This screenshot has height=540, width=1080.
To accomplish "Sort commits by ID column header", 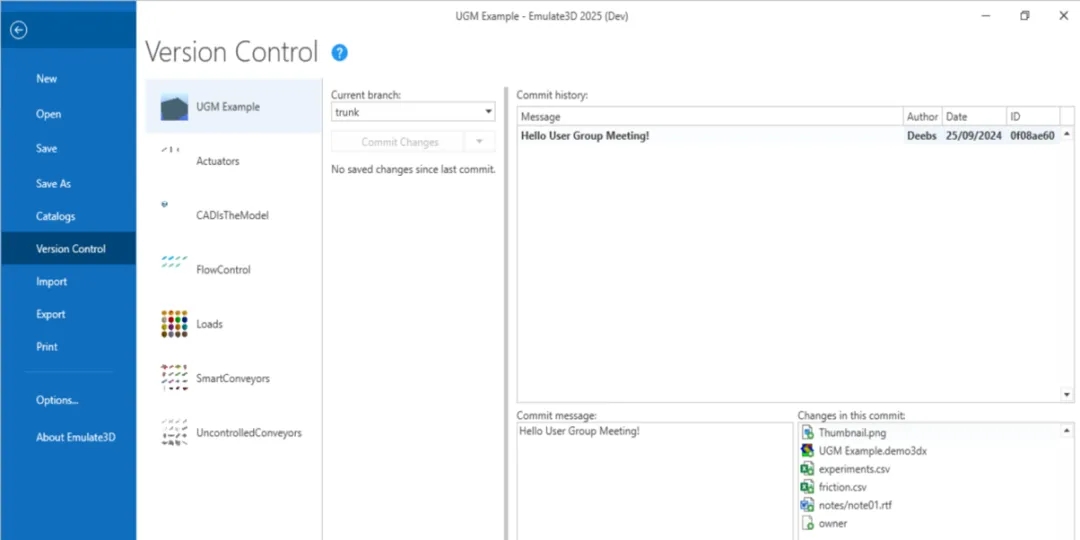I will click(x=1032, y=117).
